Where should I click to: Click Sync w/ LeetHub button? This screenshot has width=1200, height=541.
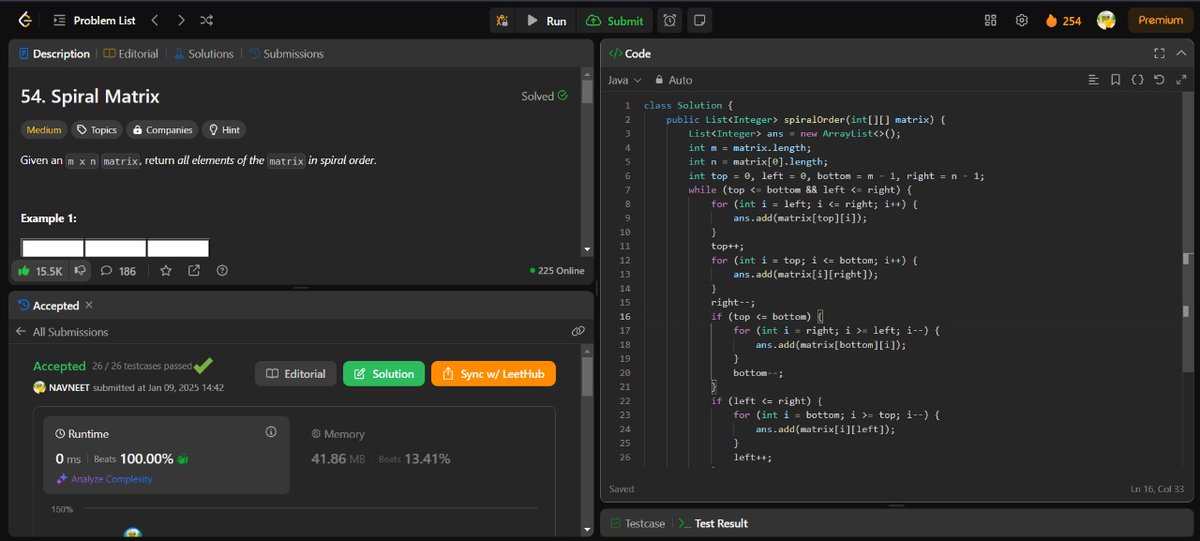(493, 374)
